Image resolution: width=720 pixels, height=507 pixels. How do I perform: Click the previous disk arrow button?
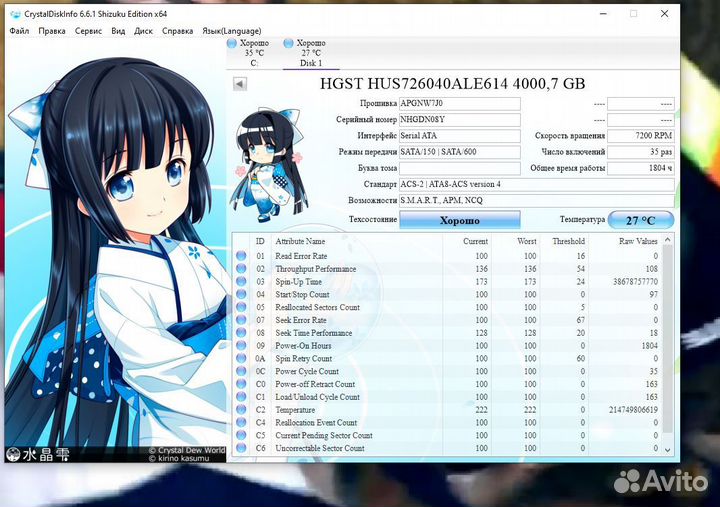click(240, 84)
